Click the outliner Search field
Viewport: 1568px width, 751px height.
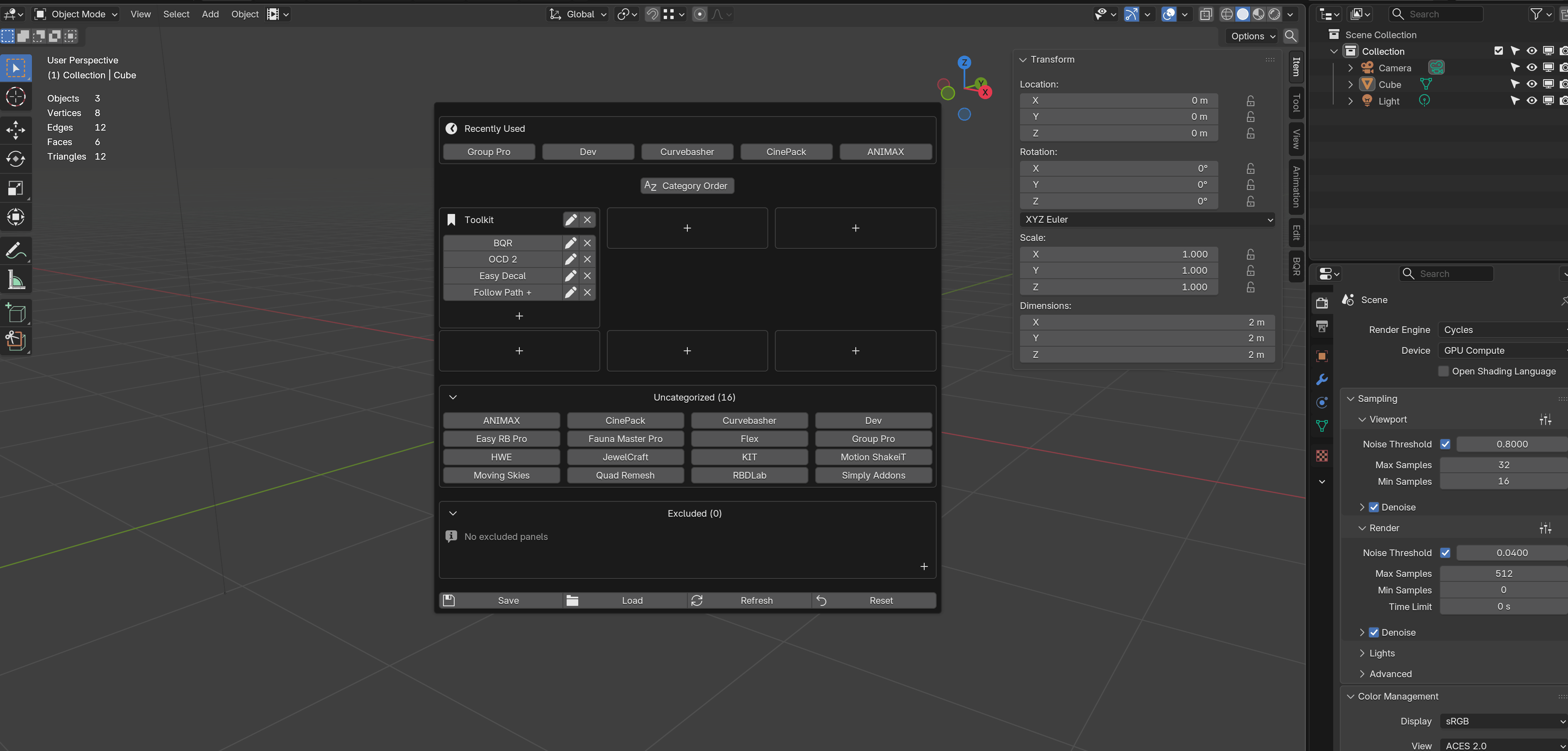click(x=1436, y=14)
